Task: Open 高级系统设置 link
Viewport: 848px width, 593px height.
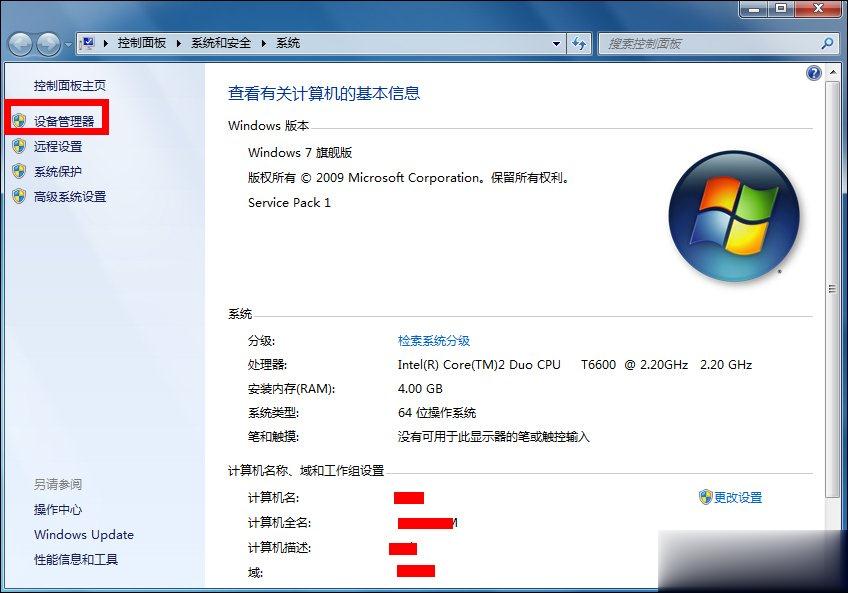Action: (x=70, y=197)
